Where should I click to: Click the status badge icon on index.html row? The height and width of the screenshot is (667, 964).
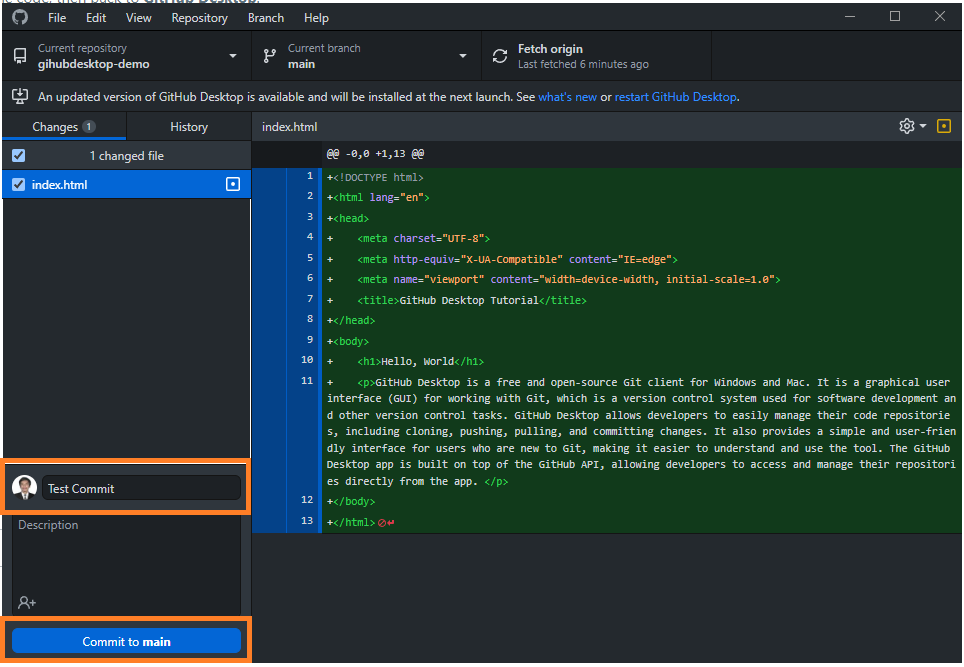(233, 184)
